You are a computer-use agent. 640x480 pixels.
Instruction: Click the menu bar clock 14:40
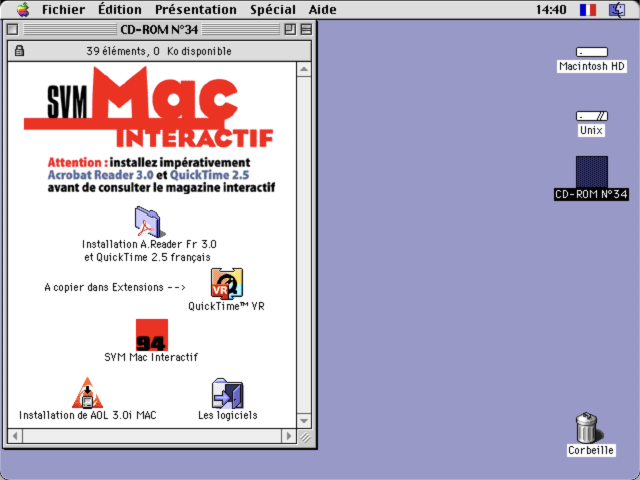[x=551, y=9]
